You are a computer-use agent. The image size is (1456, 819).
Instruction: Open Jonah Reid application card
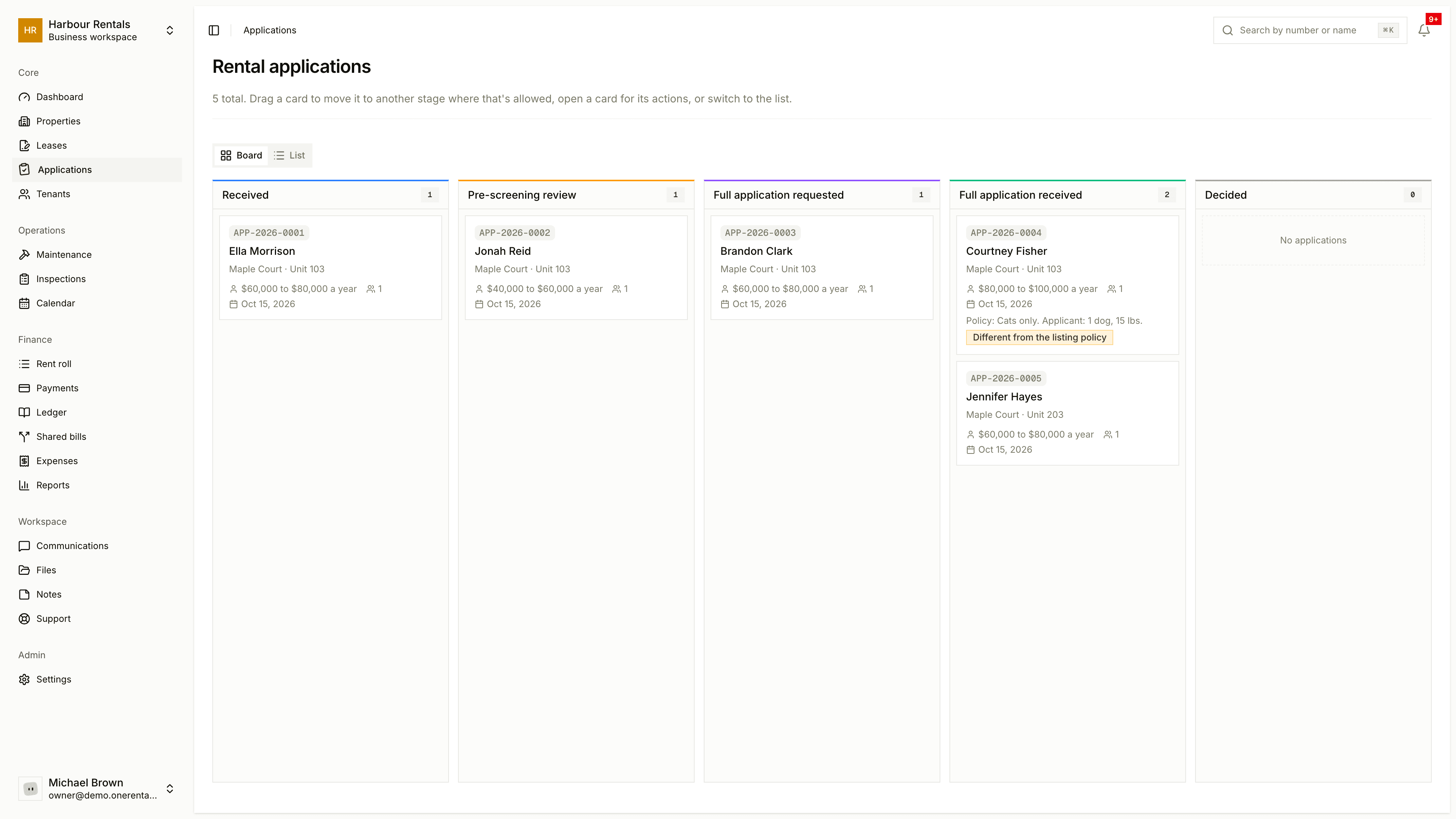(x=576, y=268)
